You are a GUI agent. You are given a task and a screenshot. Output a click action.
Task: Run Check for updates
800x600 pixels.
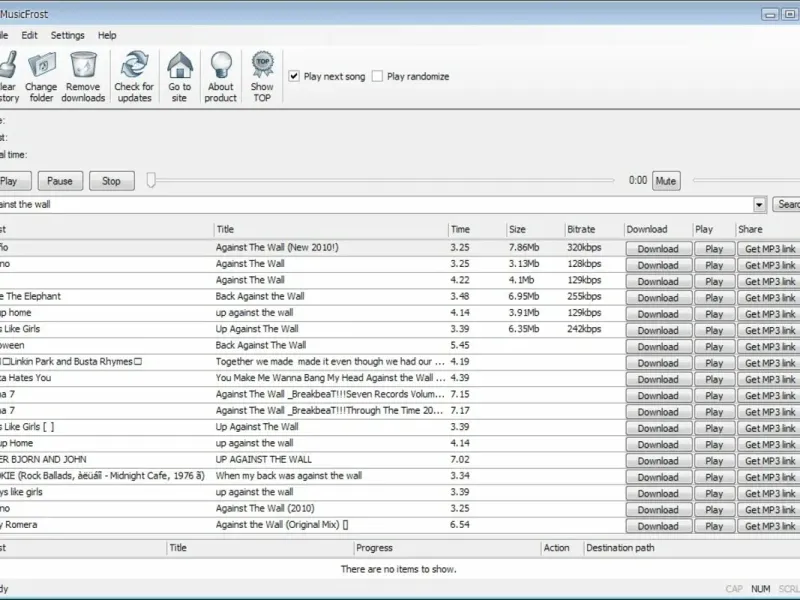[133, 66]
